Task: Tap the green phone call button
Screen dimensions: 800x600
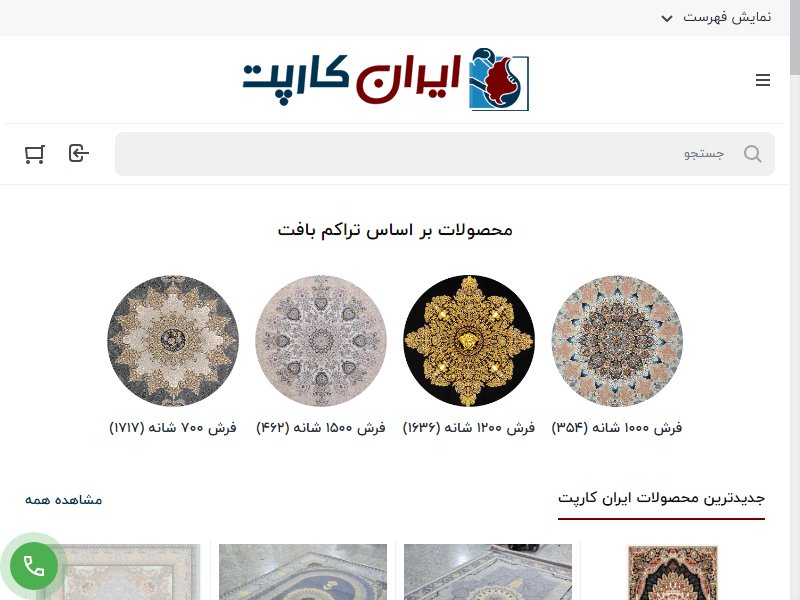Action: click(34, 566)
